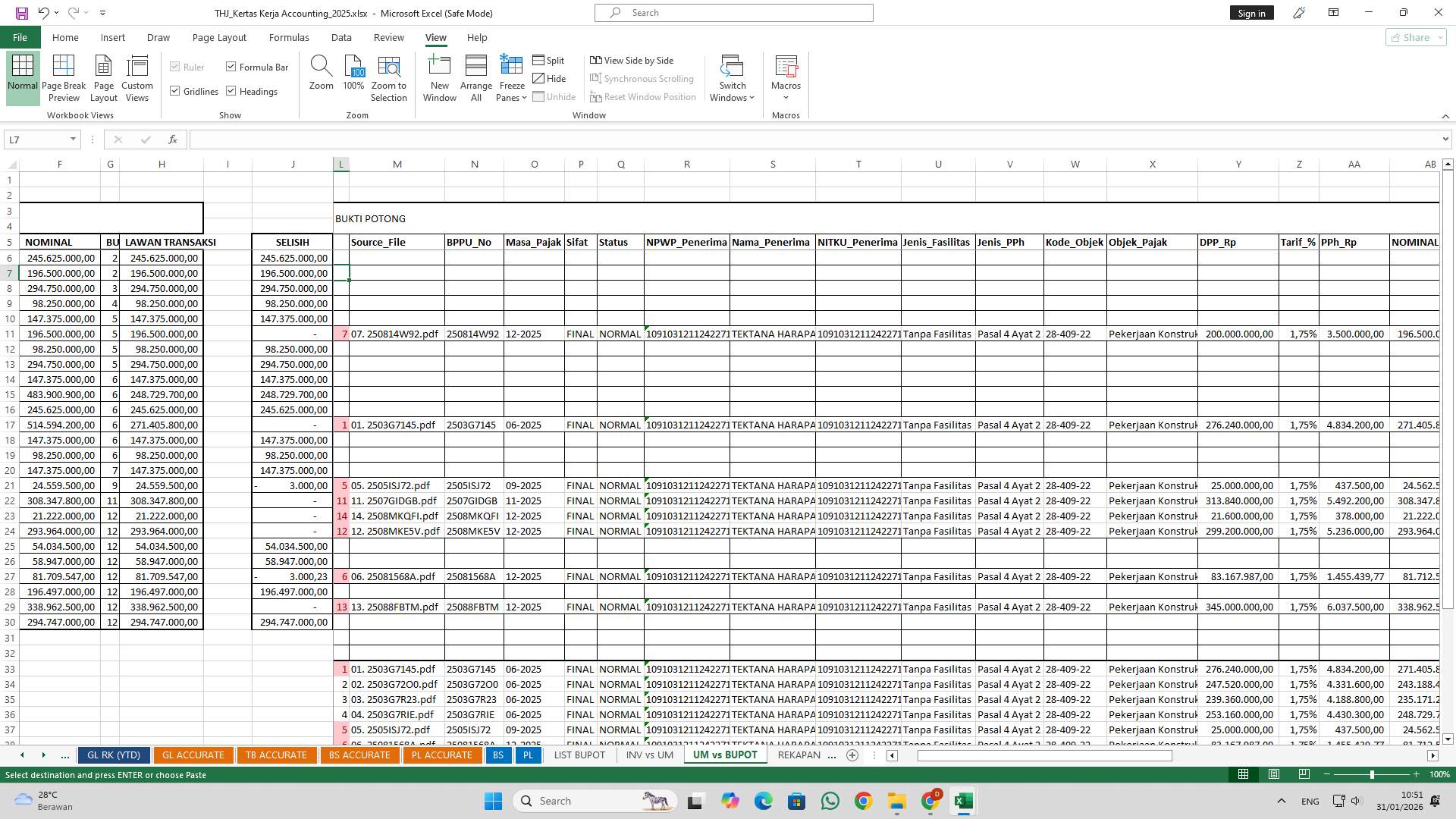Viewport: 1456px width, 819px height.
Task: Open the Name Box dropdown arrow
Action: click(x=73, y=140)
